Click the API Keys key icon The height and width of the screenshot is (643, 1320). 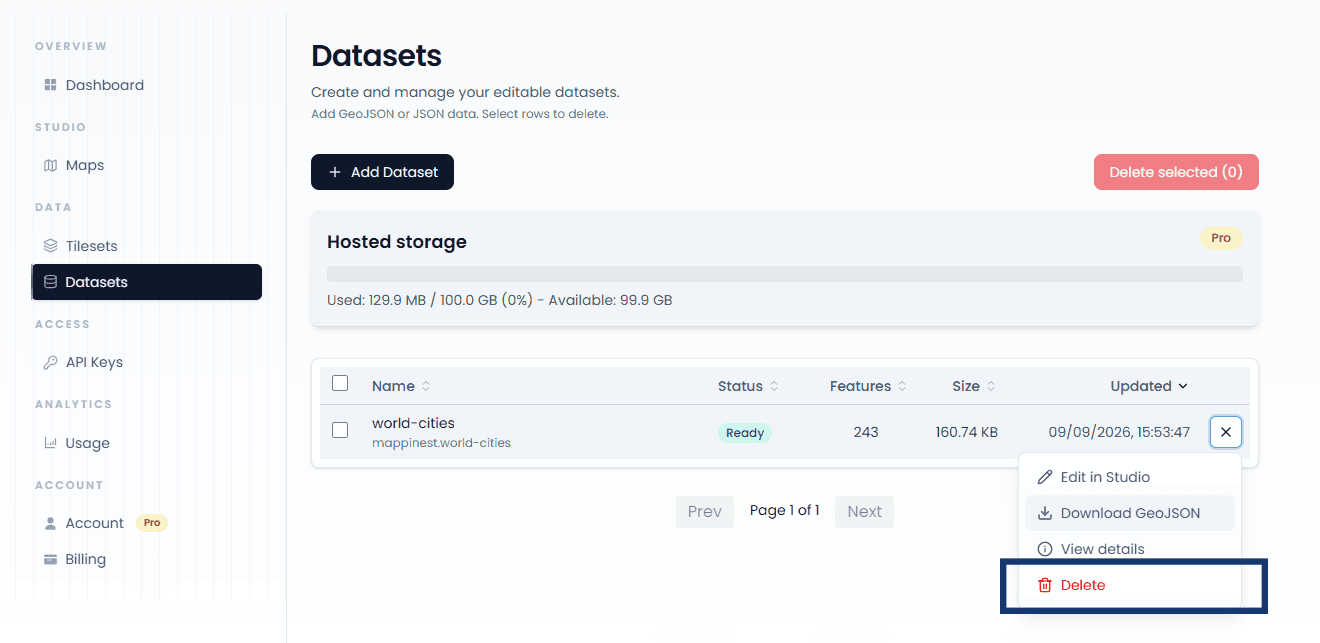click(50, 362)
